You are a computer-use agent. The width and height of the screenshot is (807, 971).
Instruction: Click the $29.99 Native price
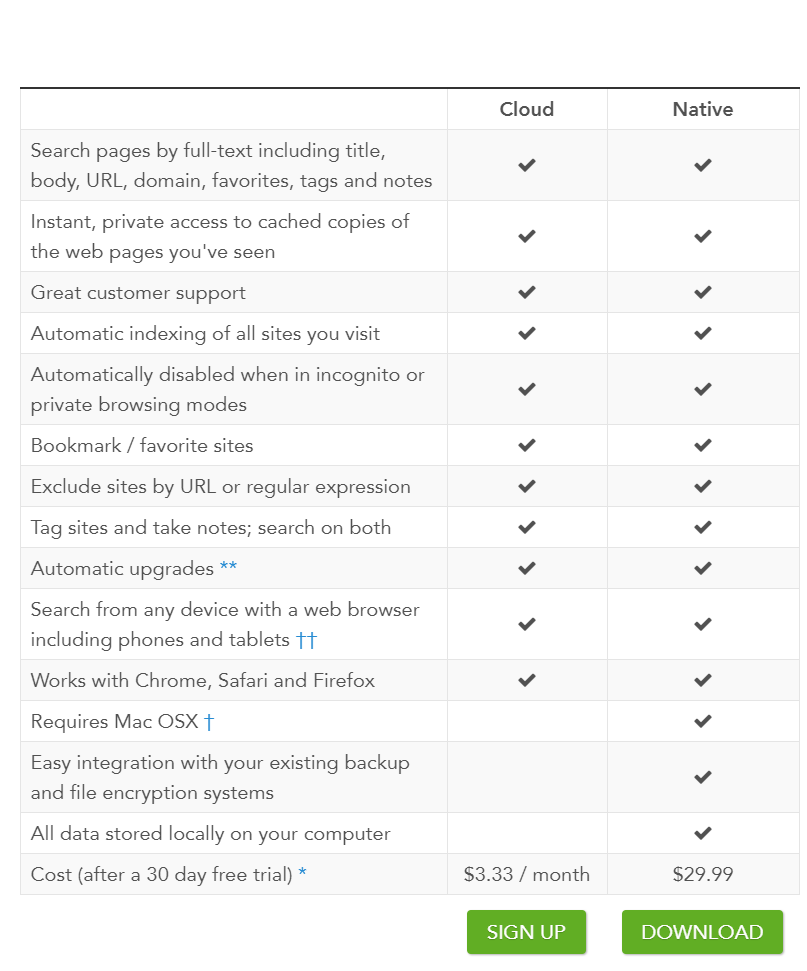click(x=703, y=875)
